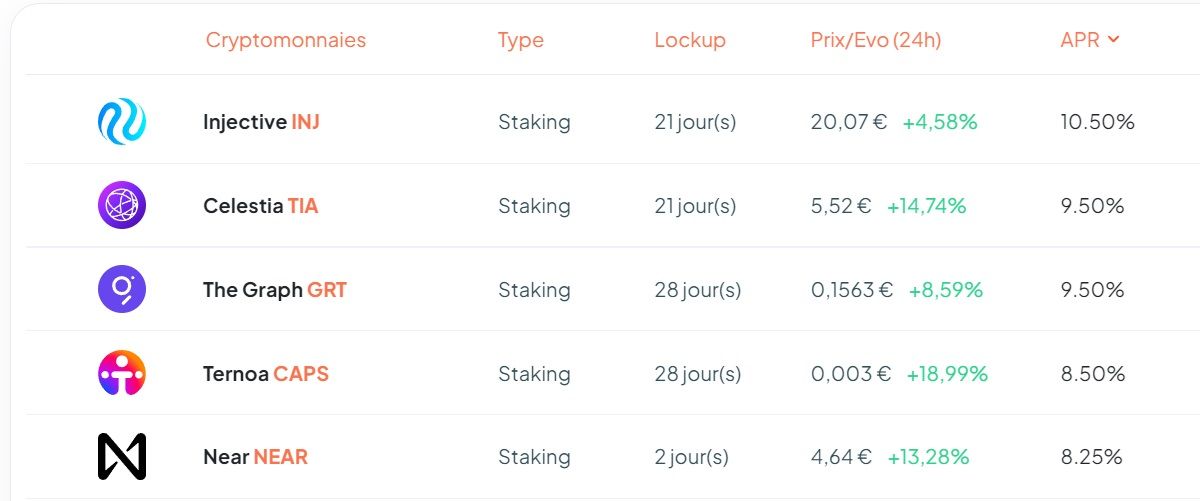The width and height of the screenshot is (1200, 501).
Task: Sort by APR using the chevron arrow
Action: coord(1114,40)
